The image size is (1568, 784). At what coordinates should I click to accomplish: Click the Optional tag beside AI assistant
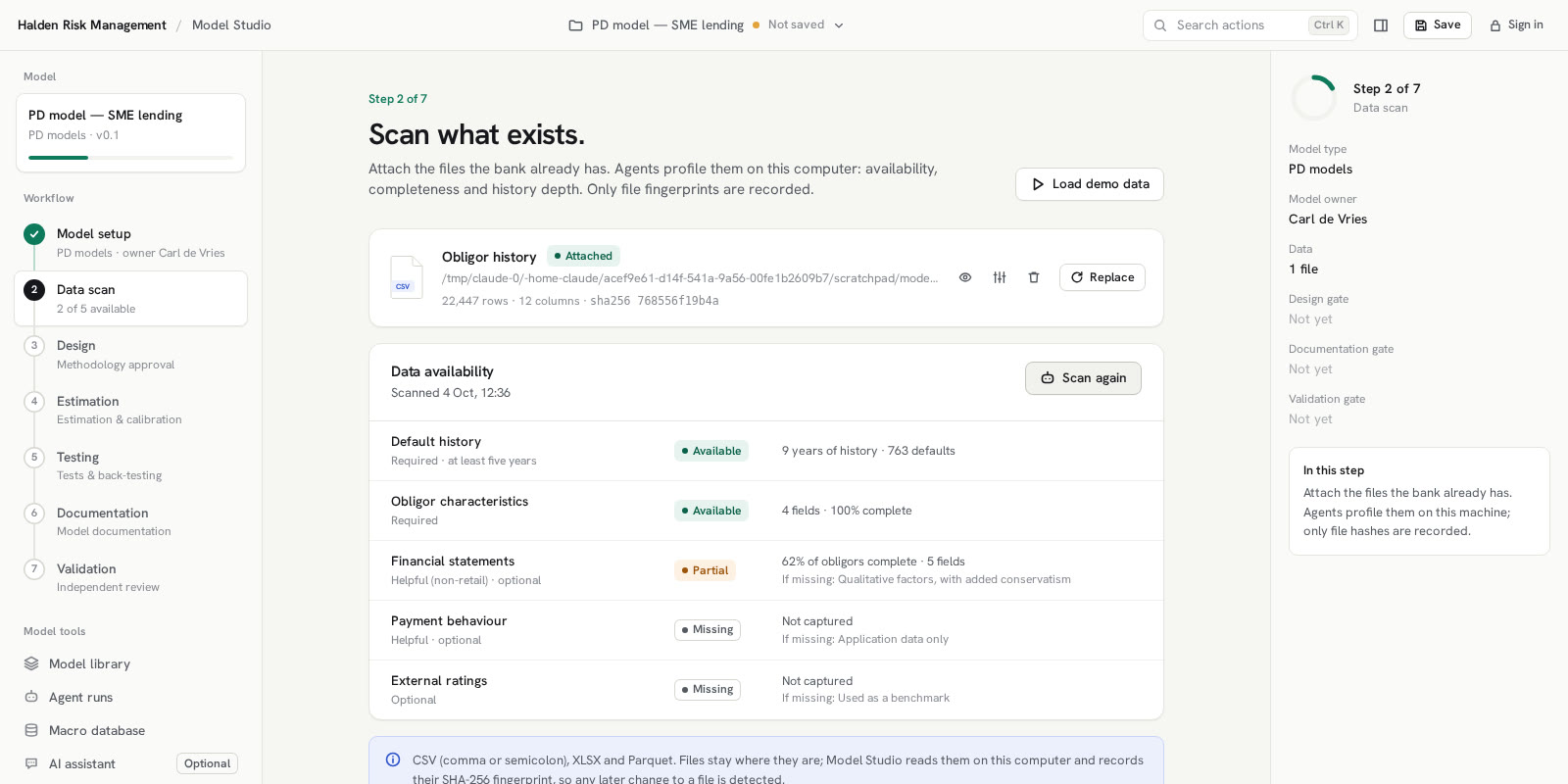[207, 763]
